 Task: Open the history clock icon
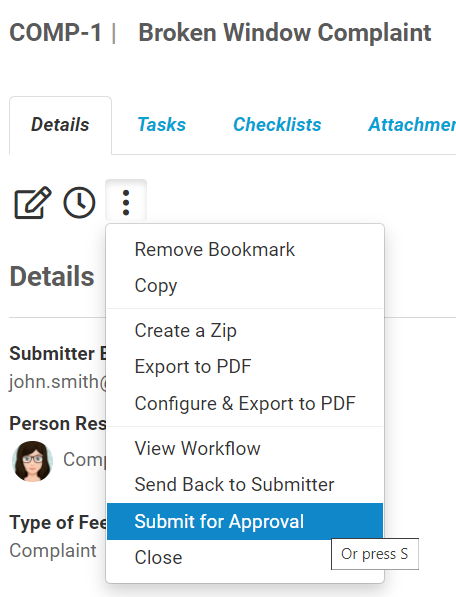tap(79, 202)
